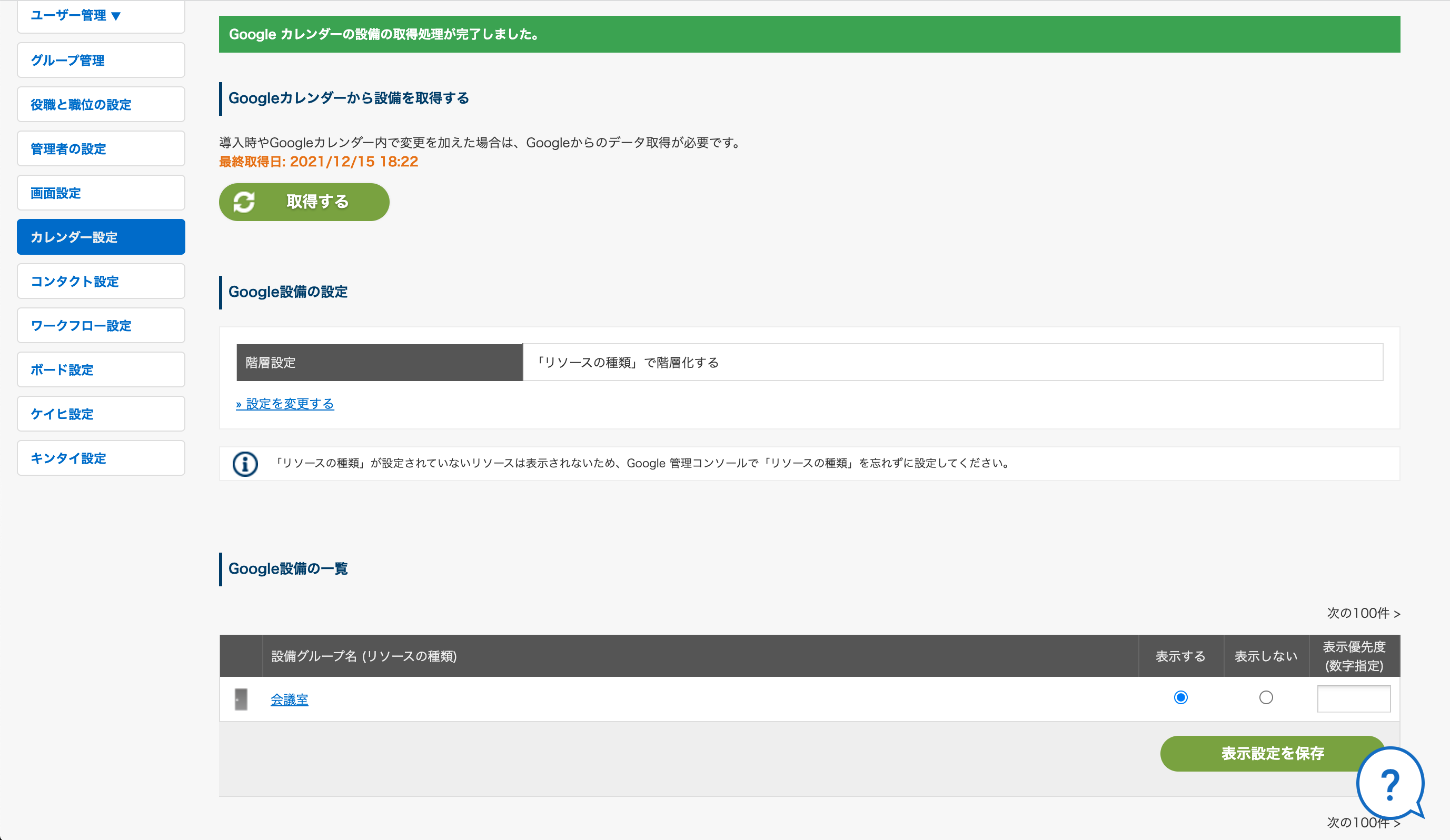Viewport: 1450px width, 840px height.
Task: Click the 最終取得日 2021/12/15 18:22 text
Action: coord(319,162)
